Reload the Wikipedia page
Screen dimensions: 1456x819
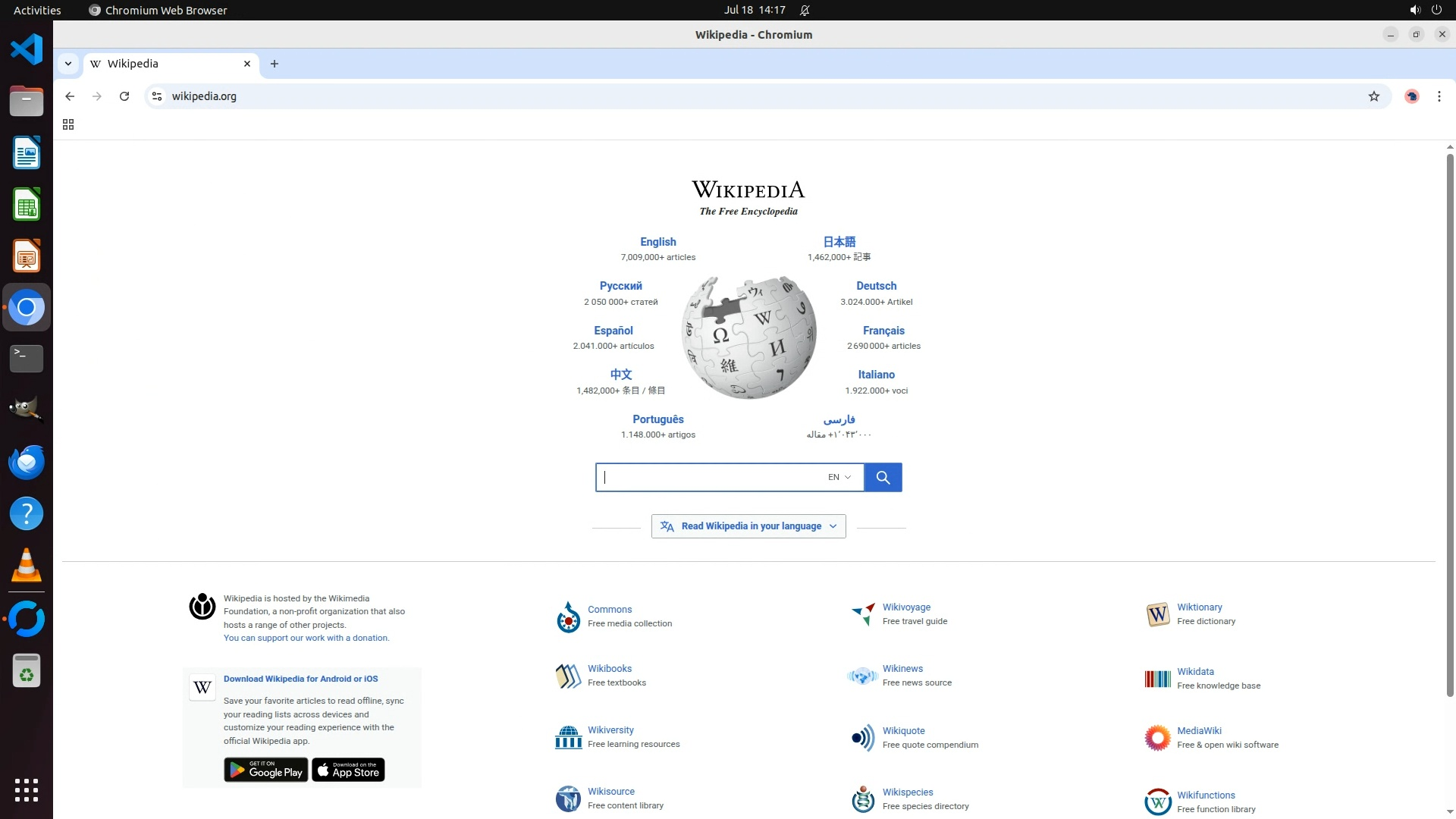(x=124, y=96)
